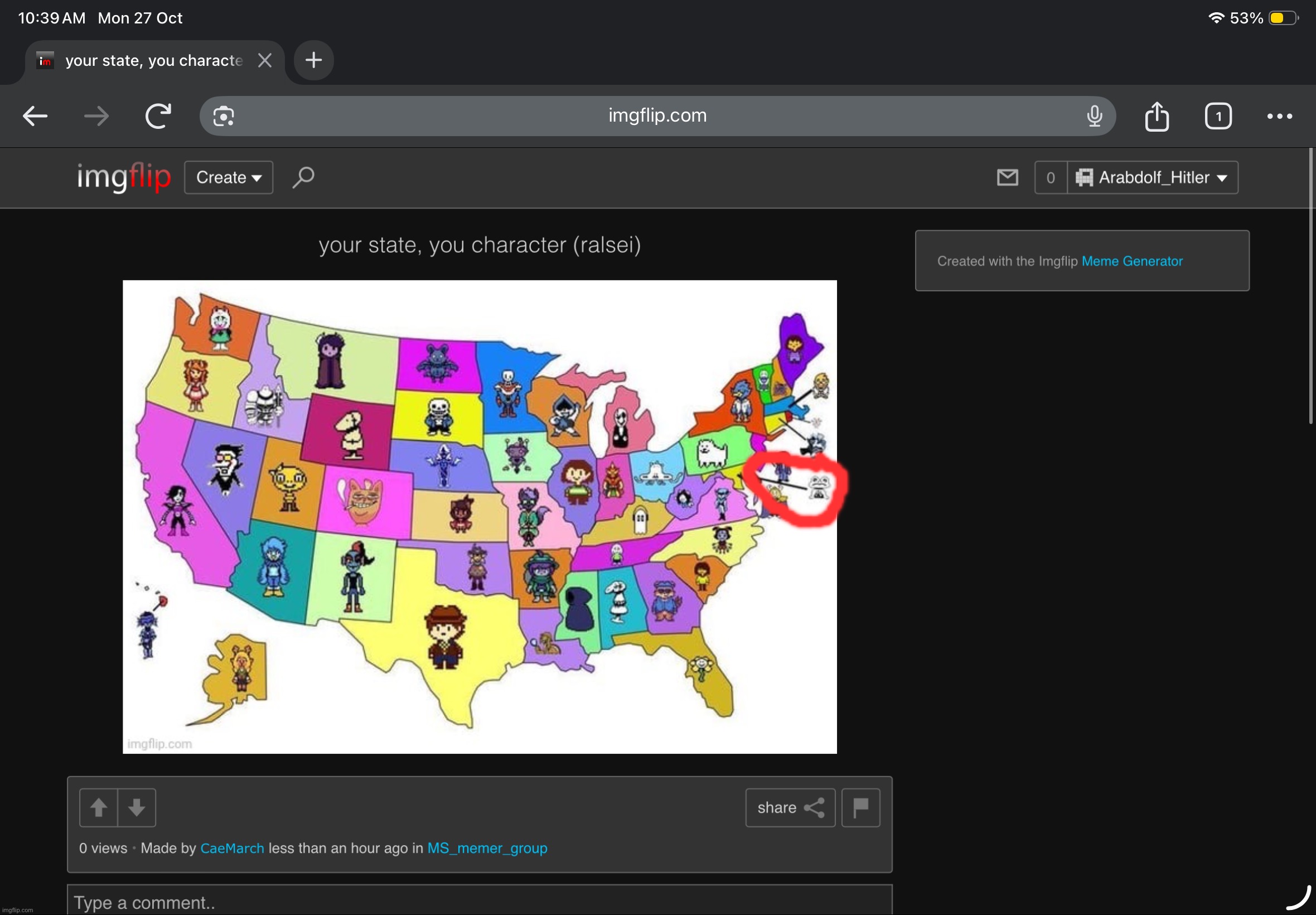The height and width of the screenshot is (915, 1316).
Task: Expand the Create dropdown menu
Action: (x=229, y=178)
